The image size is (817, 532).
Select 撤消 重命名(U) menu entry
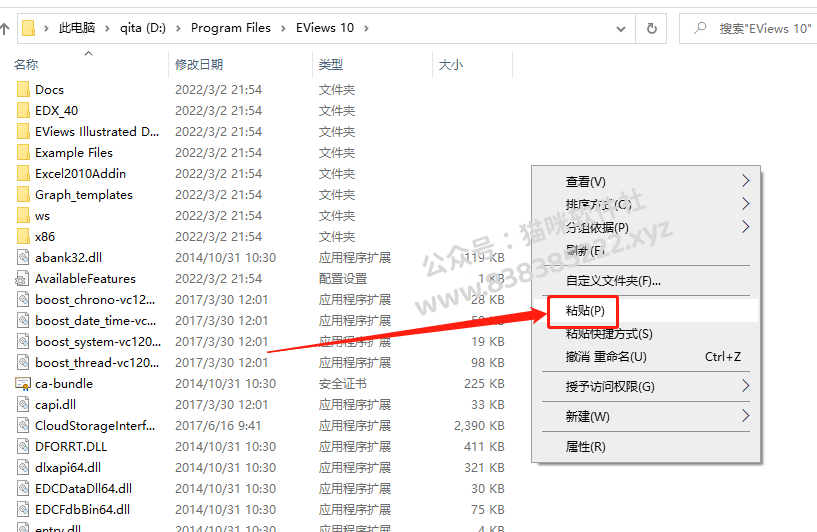coord(646,356)
